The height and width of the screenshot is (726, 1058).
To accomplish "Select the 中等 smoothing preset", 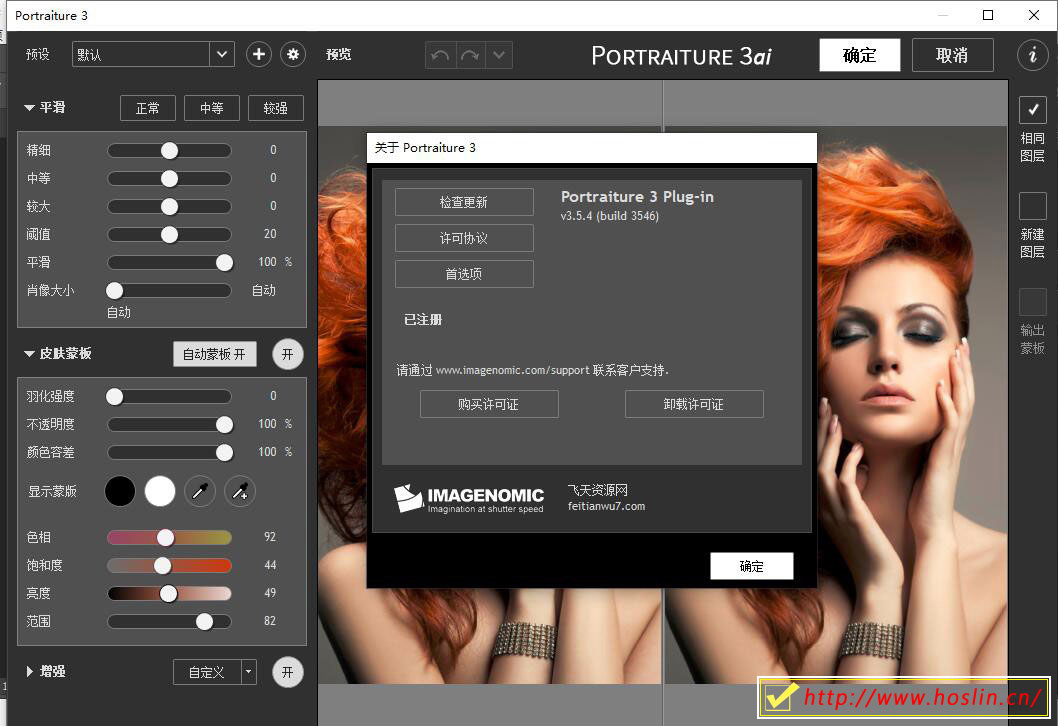I will 212,108.
